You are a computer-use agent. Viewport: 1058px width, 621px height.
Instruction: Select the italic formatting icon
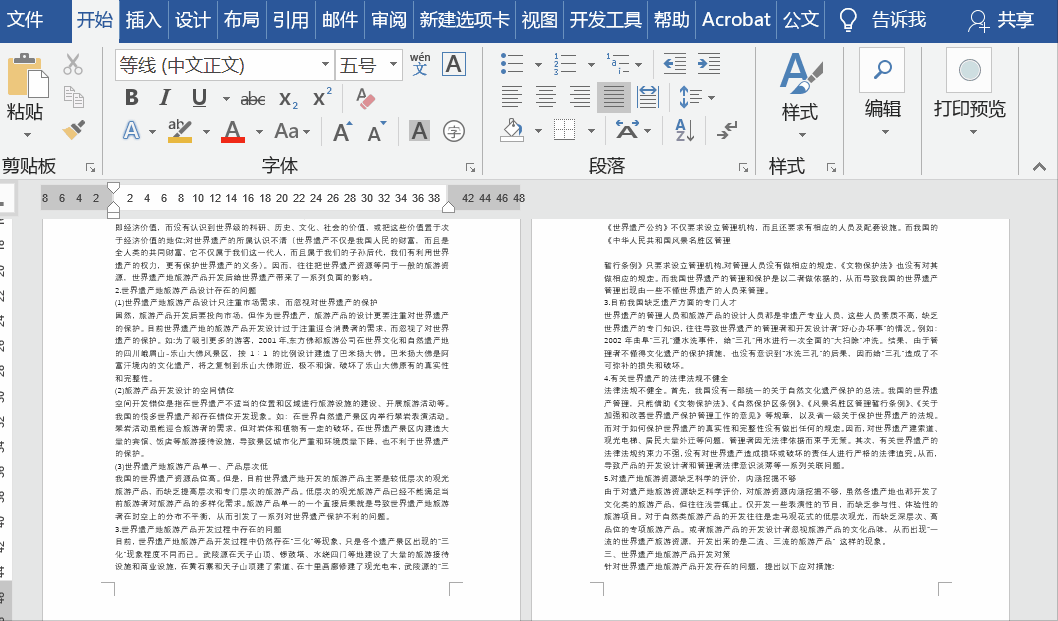coord(164,98)
